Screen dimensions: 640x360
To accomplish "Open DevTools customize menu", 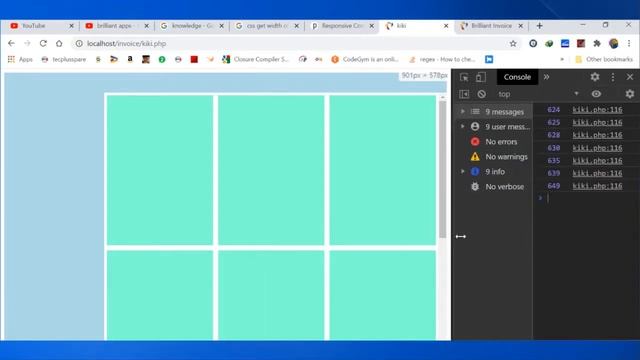I will [613, 77].
